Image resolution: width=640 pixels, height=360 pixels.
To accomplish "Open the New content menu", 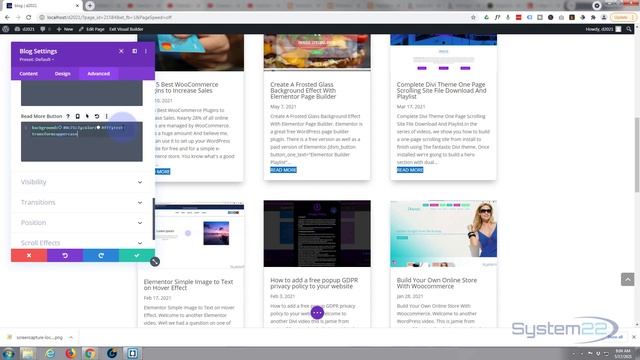I will [65, 29].
